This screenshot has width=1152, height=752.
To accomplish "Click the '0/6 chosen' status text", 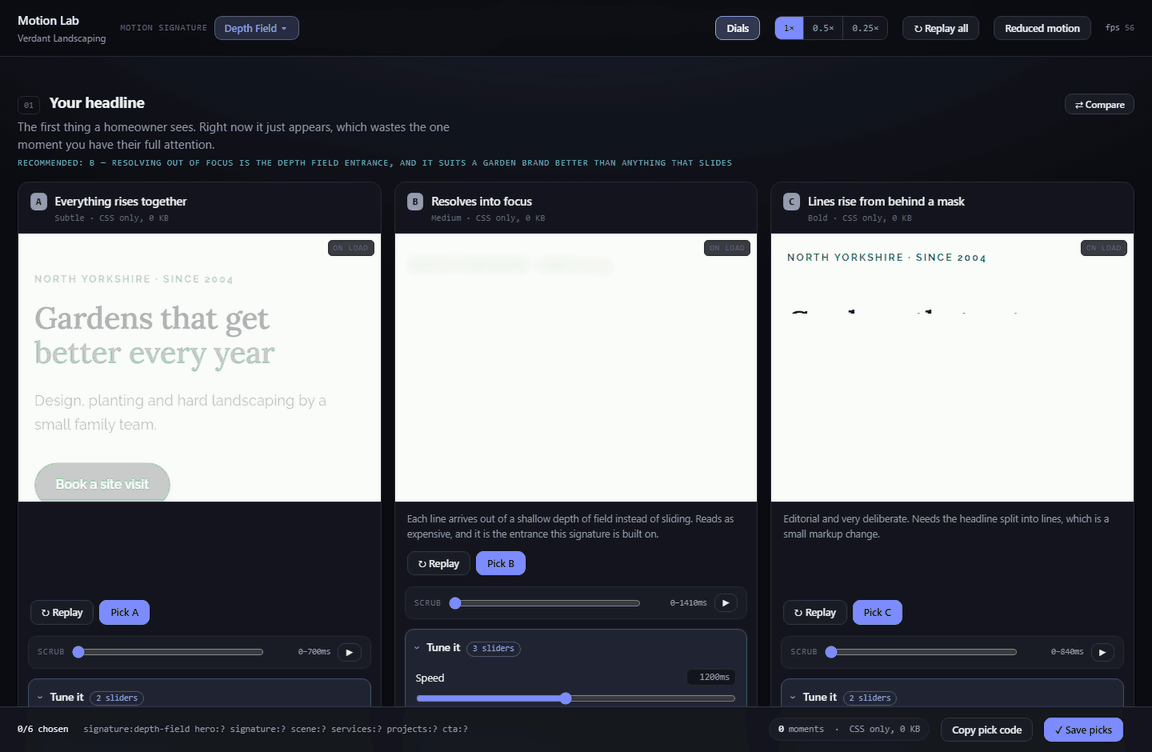I will (43, 729).
